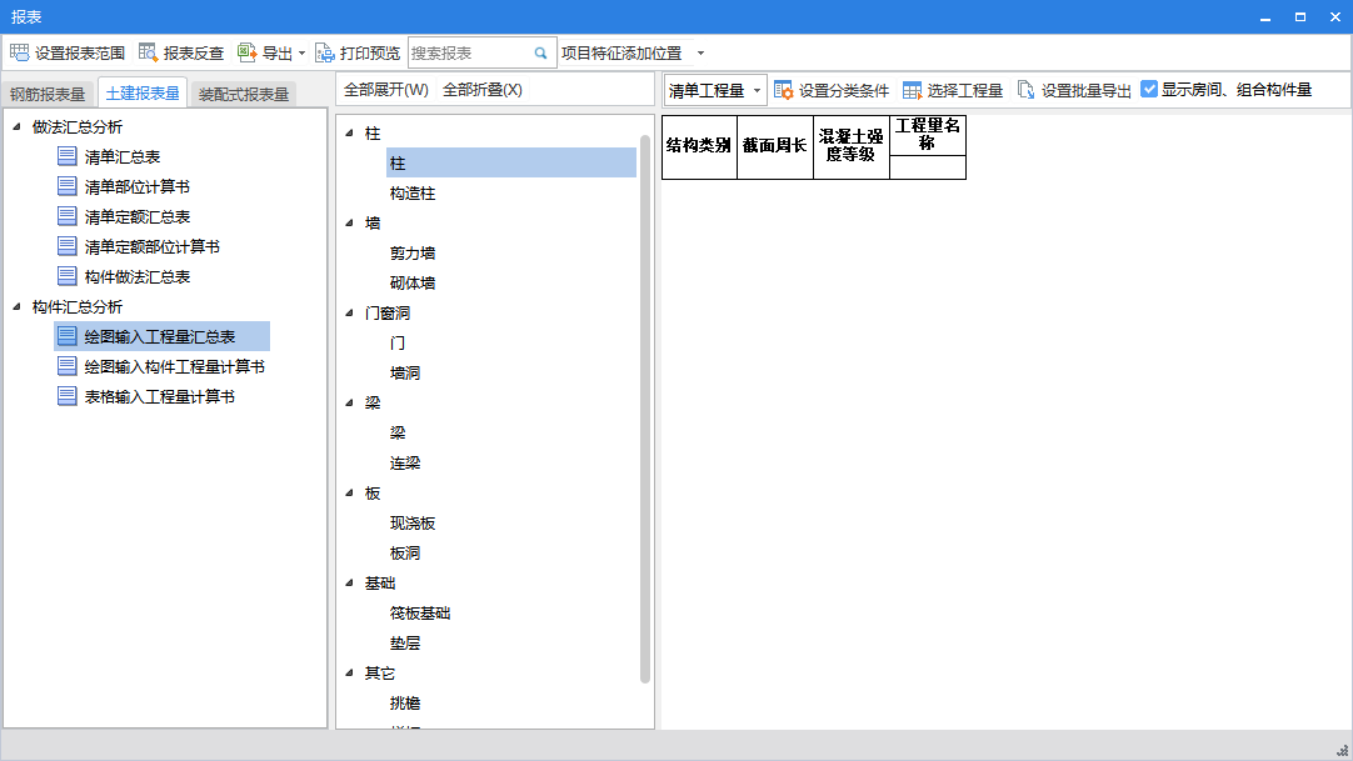
Task: Collapse the 门窗洞 category node
Action: (x=349, y=313)
